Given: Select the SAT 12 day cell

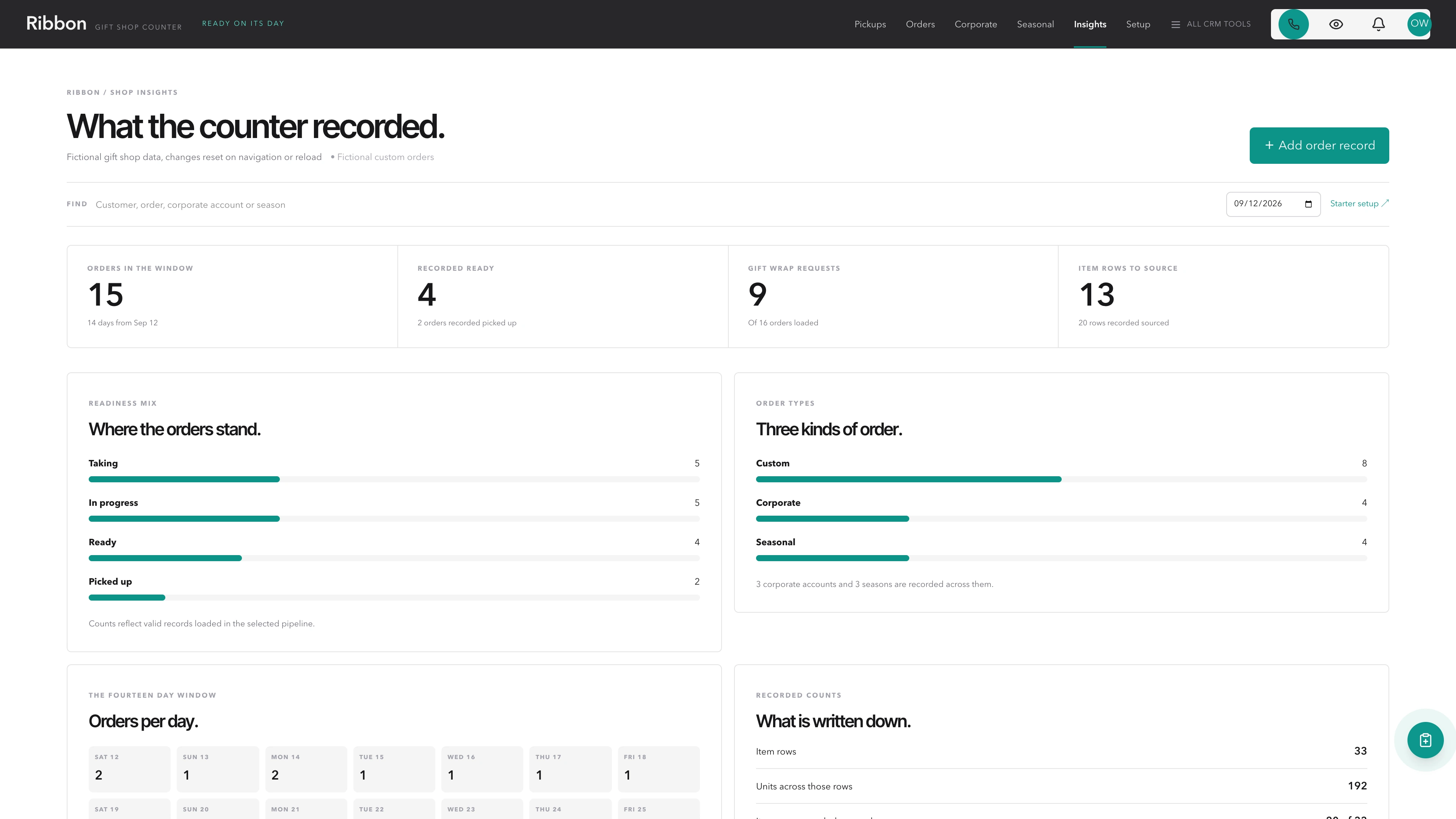Looking at the screenshot, I should (129, 769).
